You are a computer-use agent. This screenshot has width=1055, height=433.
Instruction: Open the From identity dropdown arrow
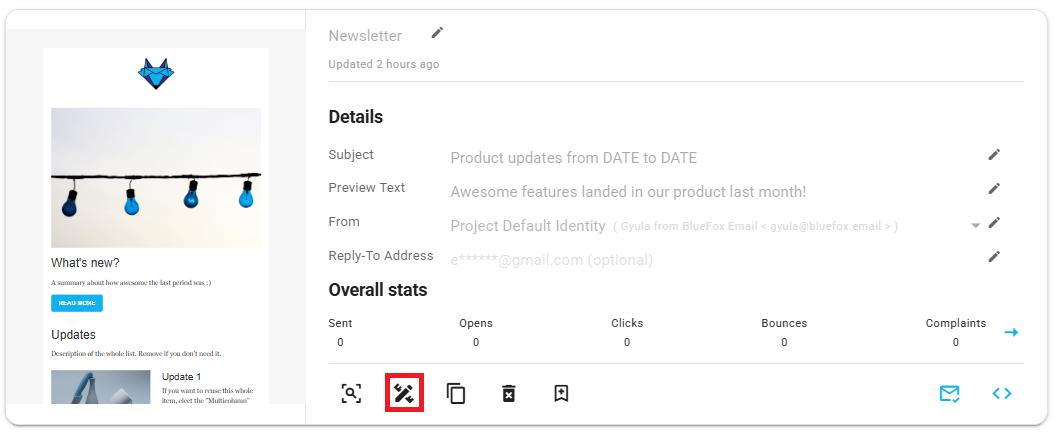[976, 226]
